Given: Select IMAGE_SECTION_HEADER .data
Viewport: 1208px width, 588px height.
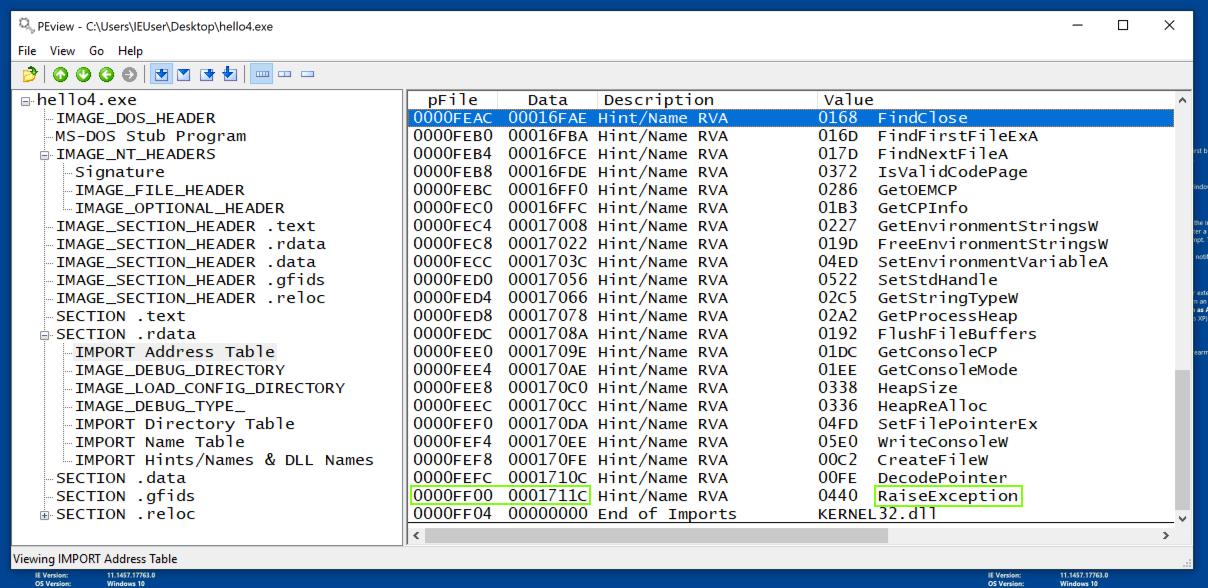Looking at the screenshot, I should tap(185, 262).
